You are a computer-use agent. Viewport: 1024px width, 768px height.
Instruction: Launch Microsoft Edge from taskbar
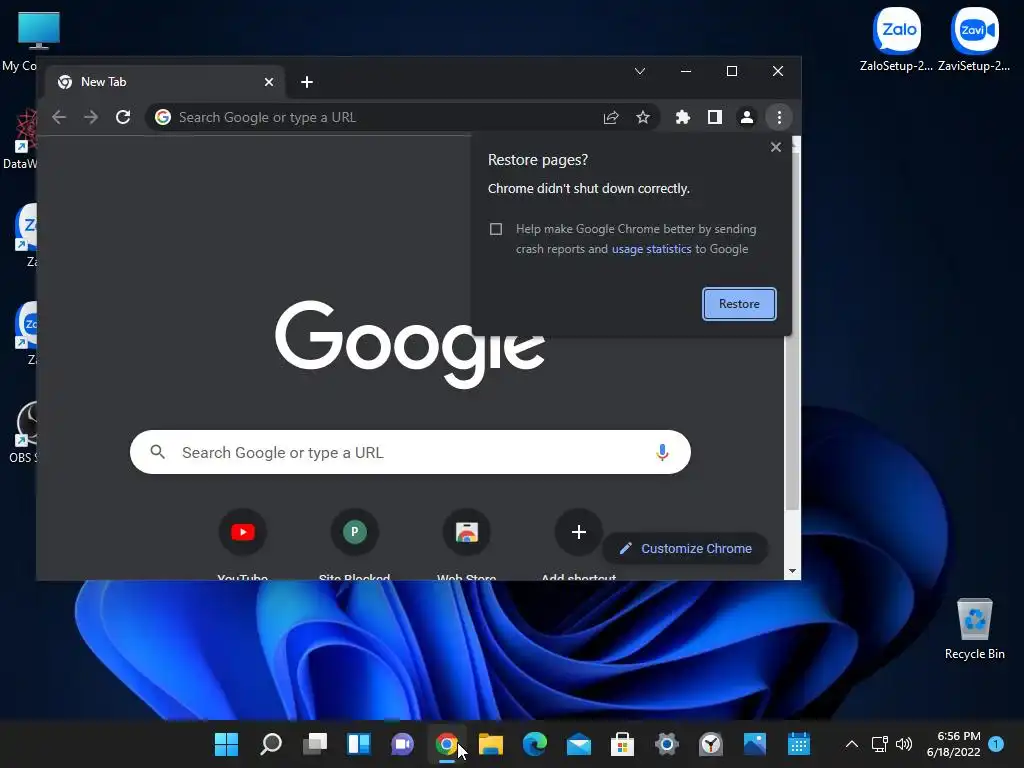[535, 744]
